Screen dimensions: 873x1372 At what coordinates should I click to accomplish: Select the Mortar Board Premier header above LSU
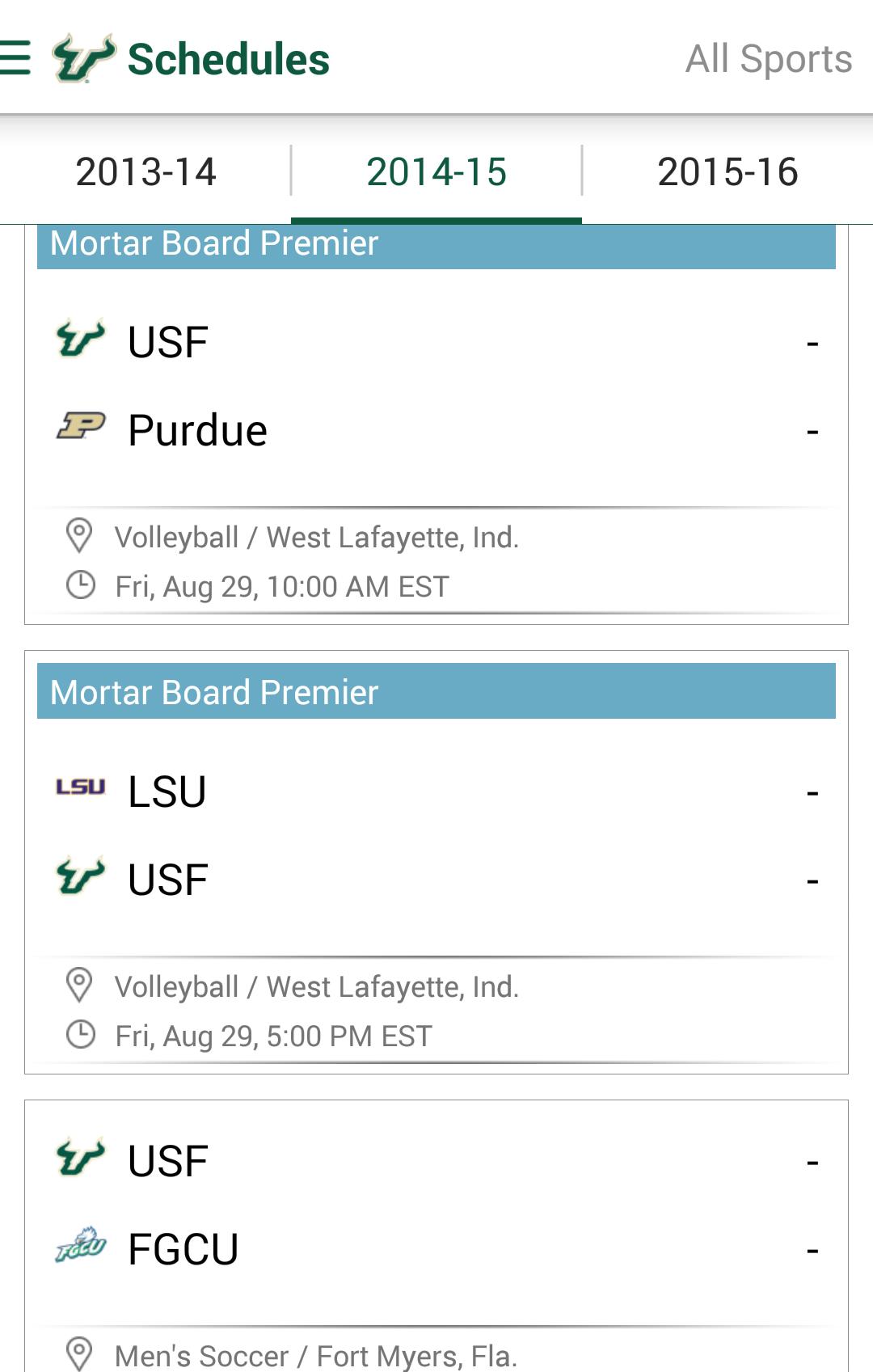[x=436, y=692]
